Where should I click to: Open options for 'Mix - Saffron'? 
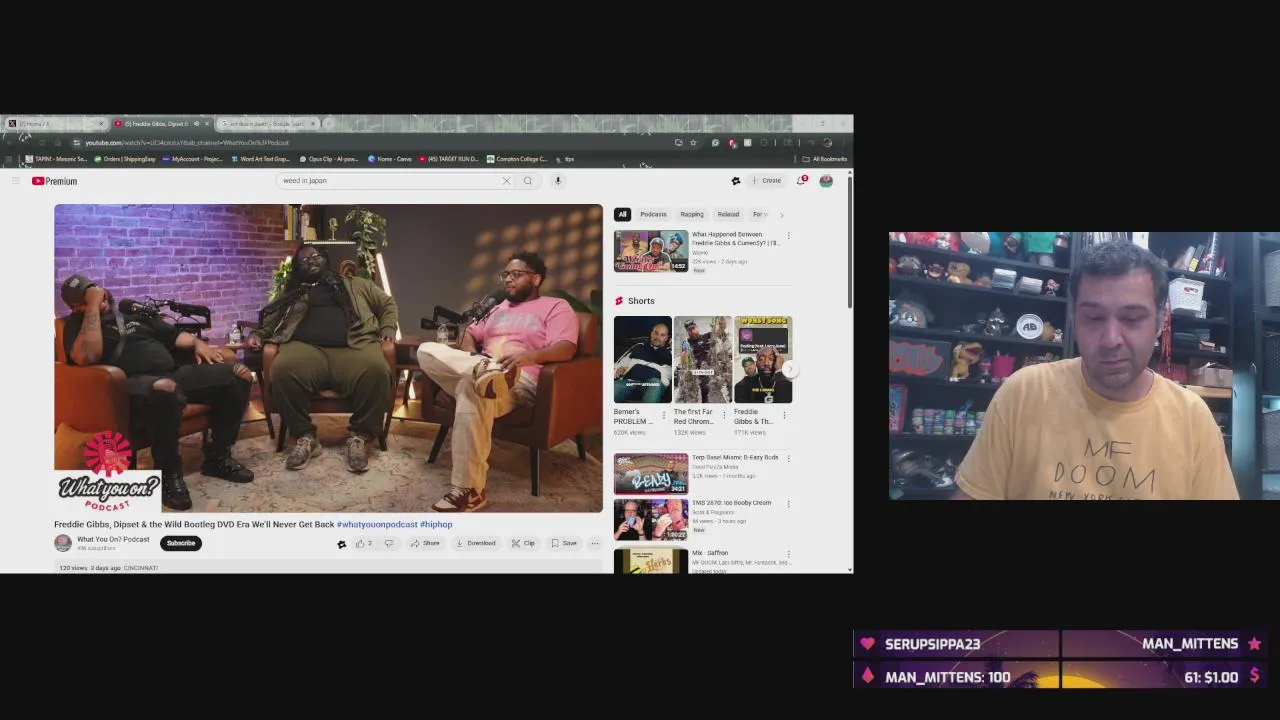788,554
